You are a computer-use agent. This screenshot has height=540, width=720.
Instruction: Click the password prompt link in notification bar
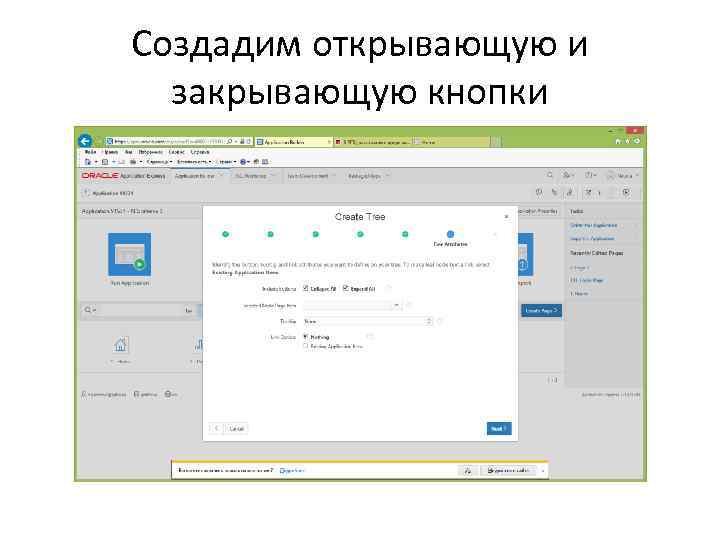pyautogui.click(x=292, y=471)
